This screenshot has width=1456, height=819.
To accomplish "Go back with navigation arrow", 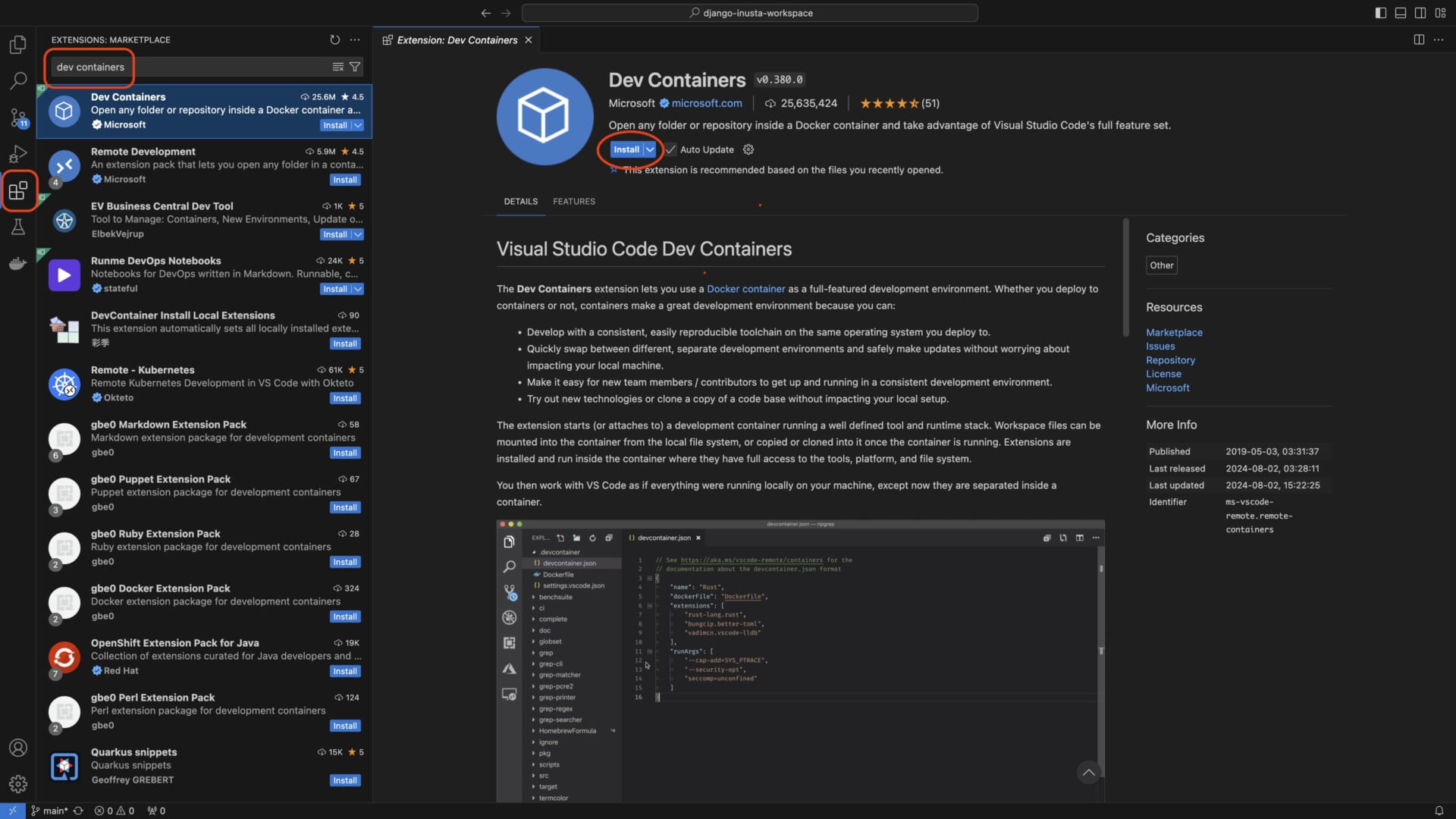I will (x=485, y=13).
